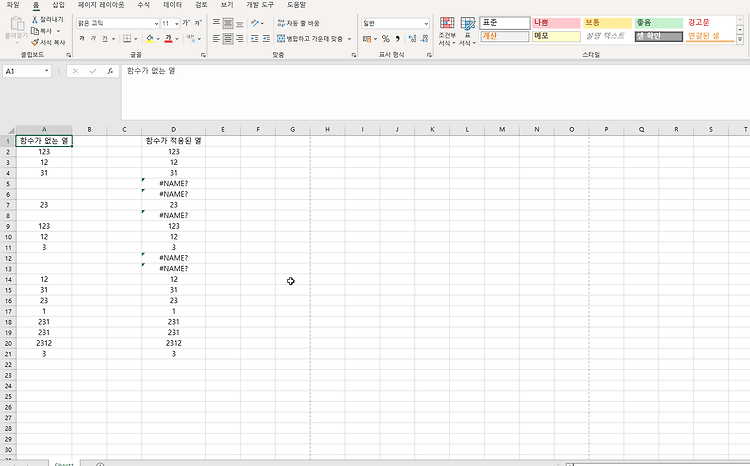Image resolution: width=750 pixels, height=466 pixels.
Task: Apply the Warning Text (경고문) cell style
Action: coord(710,22)
